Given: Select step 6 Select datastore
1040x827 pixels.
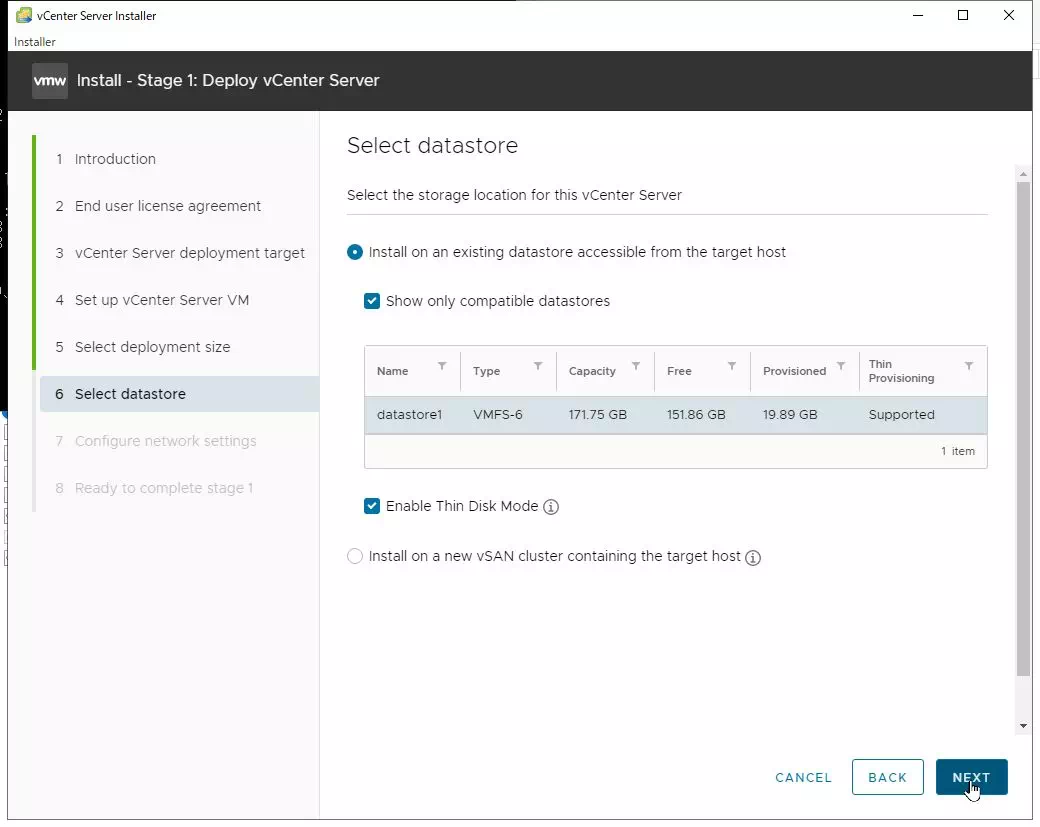Looking at the screenshot, I should point(179,394).
